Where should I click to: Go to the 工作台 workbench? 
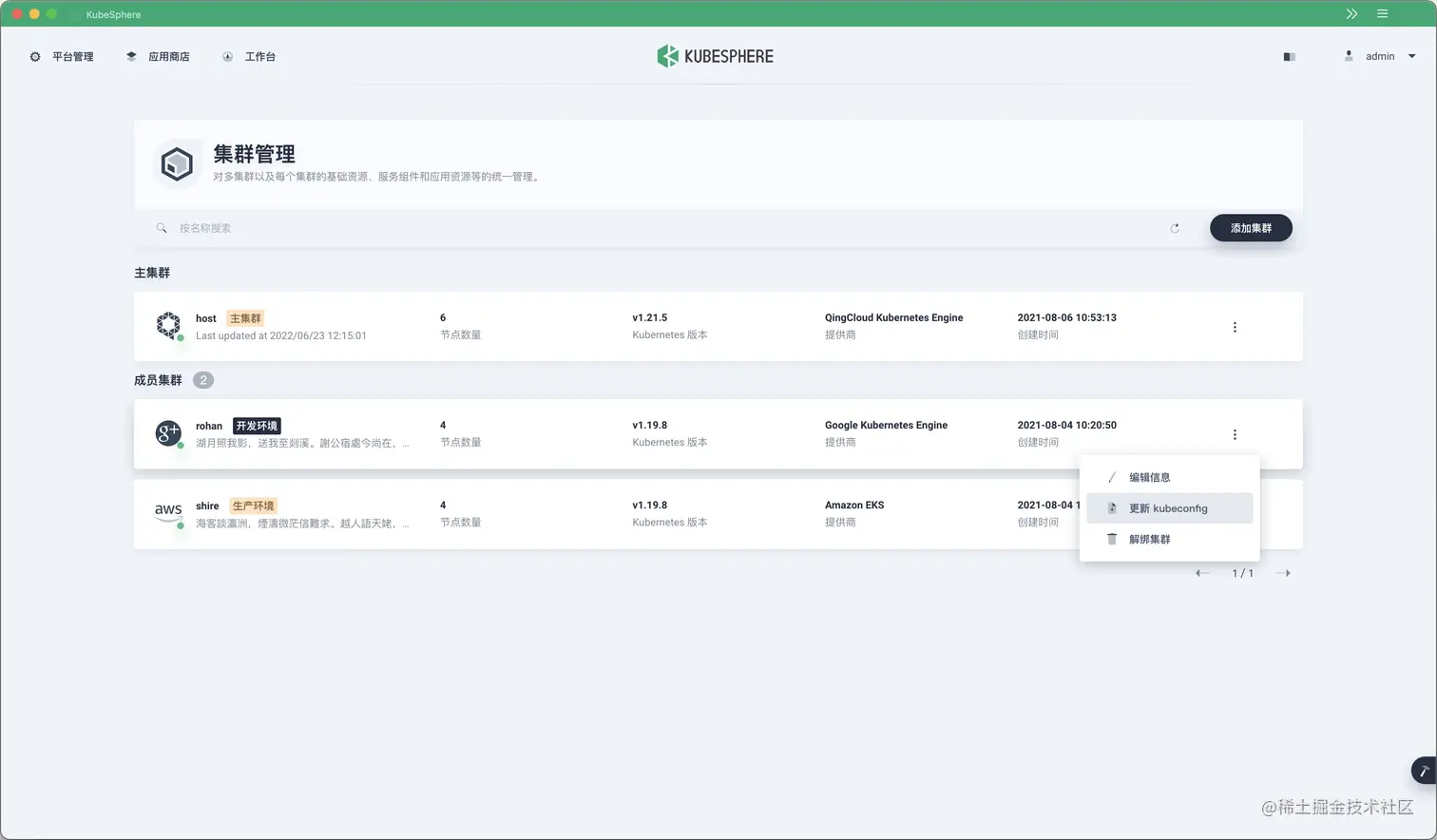pyautogui.click(x=249, y=57)
